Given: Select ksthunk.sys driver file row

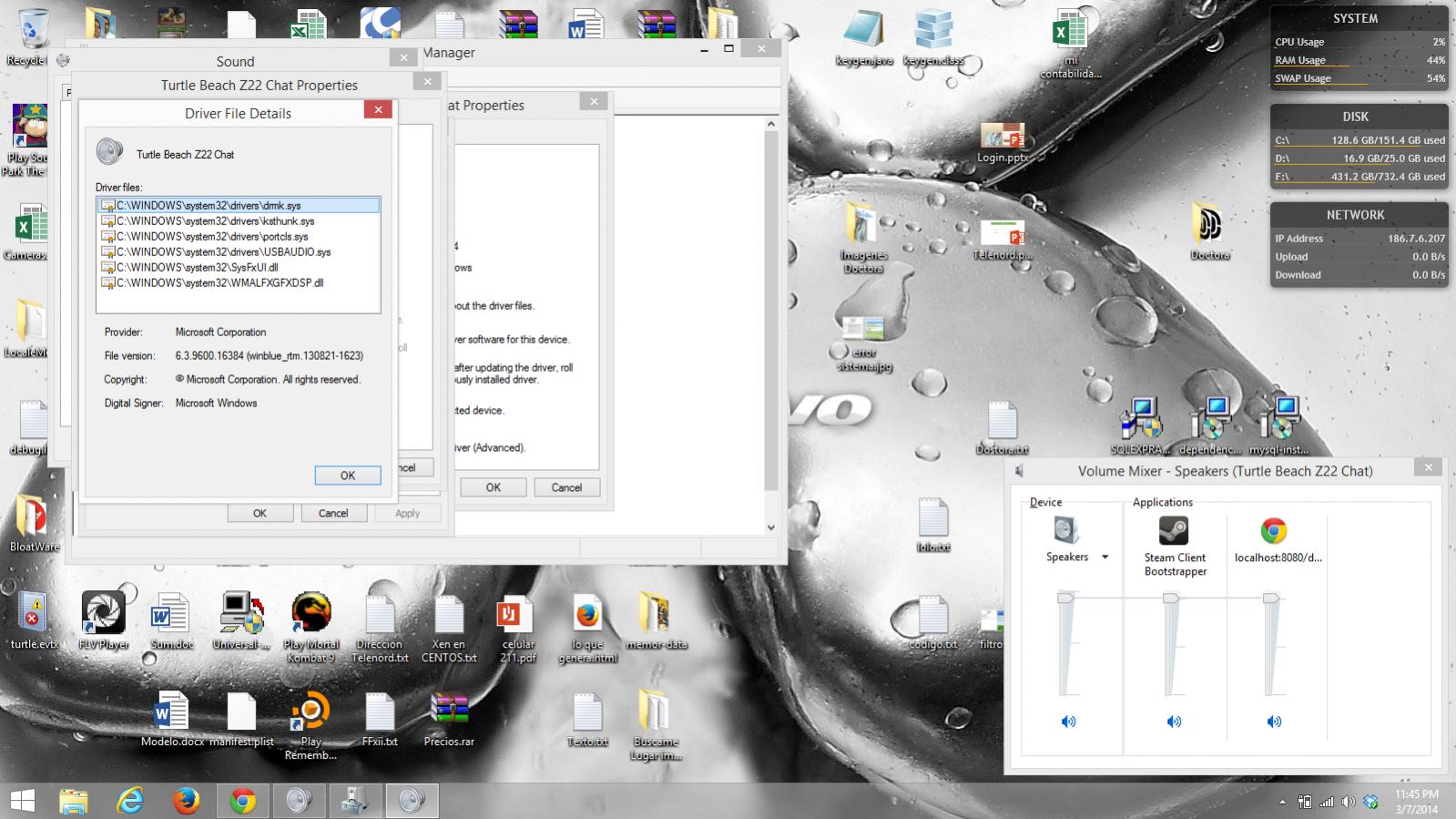Looking at the screenshot, I should (x=239, y=221).
